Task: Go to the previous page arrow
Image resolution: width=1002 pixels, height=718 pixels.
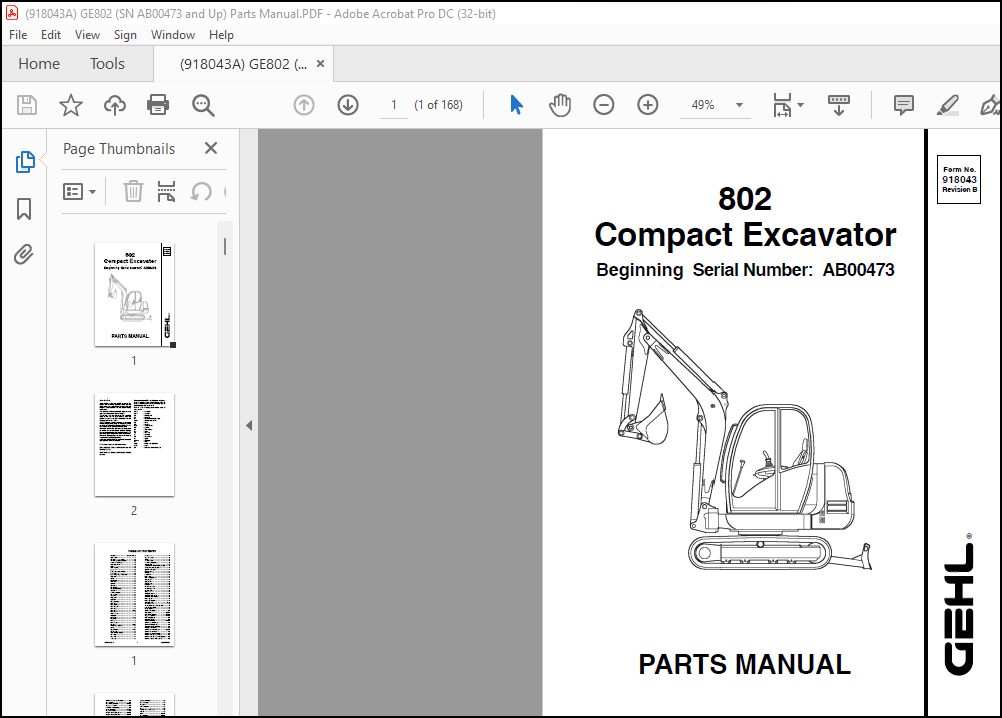Action: [x=304, y=105]
